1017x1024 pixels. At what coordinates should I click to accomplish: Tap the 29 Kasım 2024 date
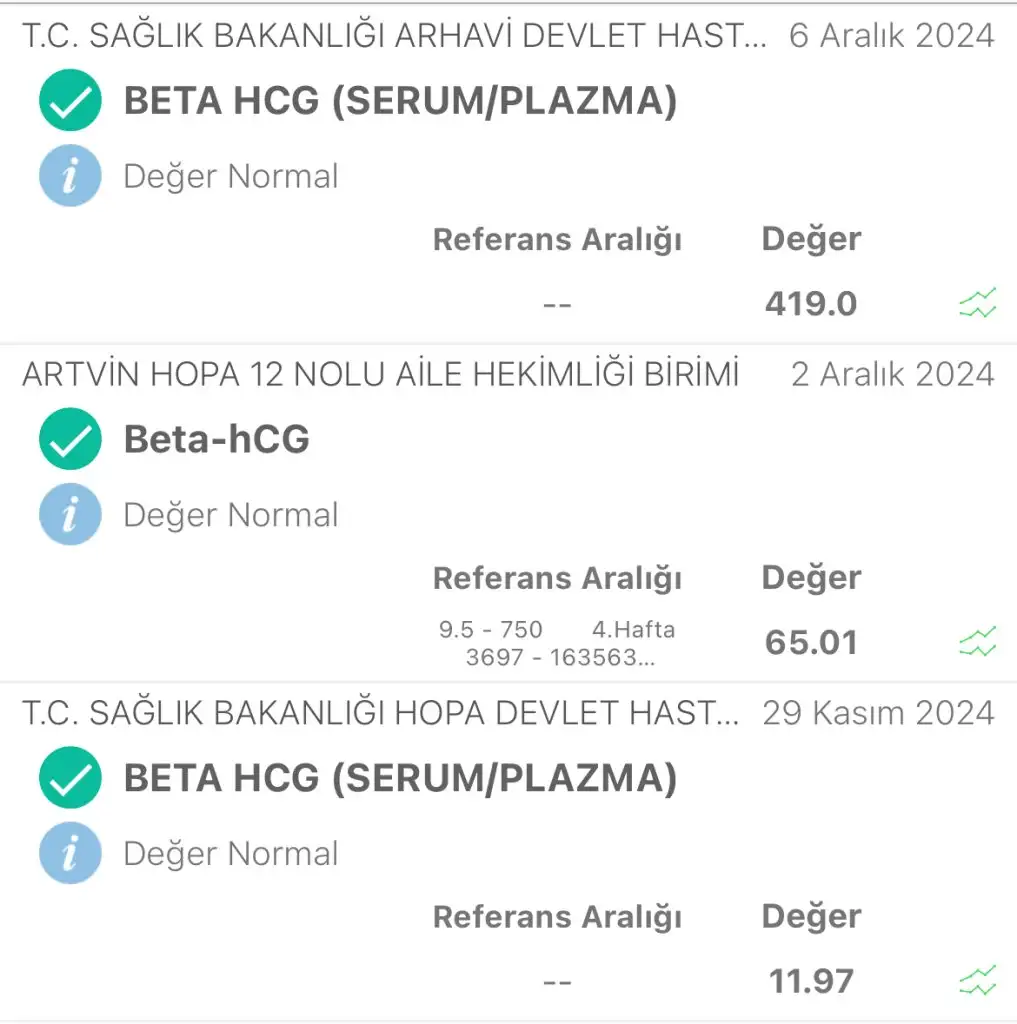[878, 713]
